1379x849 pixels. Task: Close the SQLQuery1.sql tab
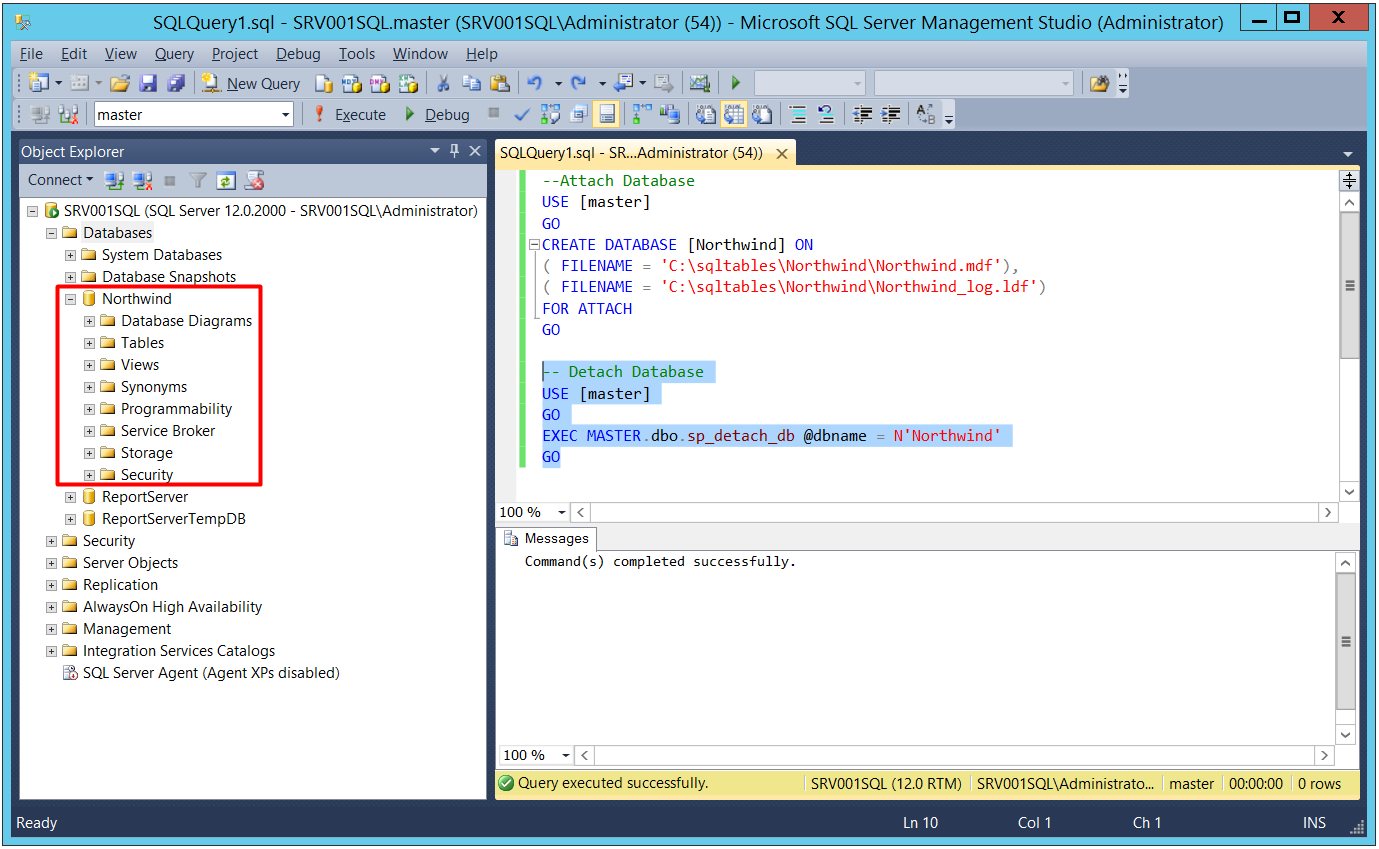[x=782, y=154]
